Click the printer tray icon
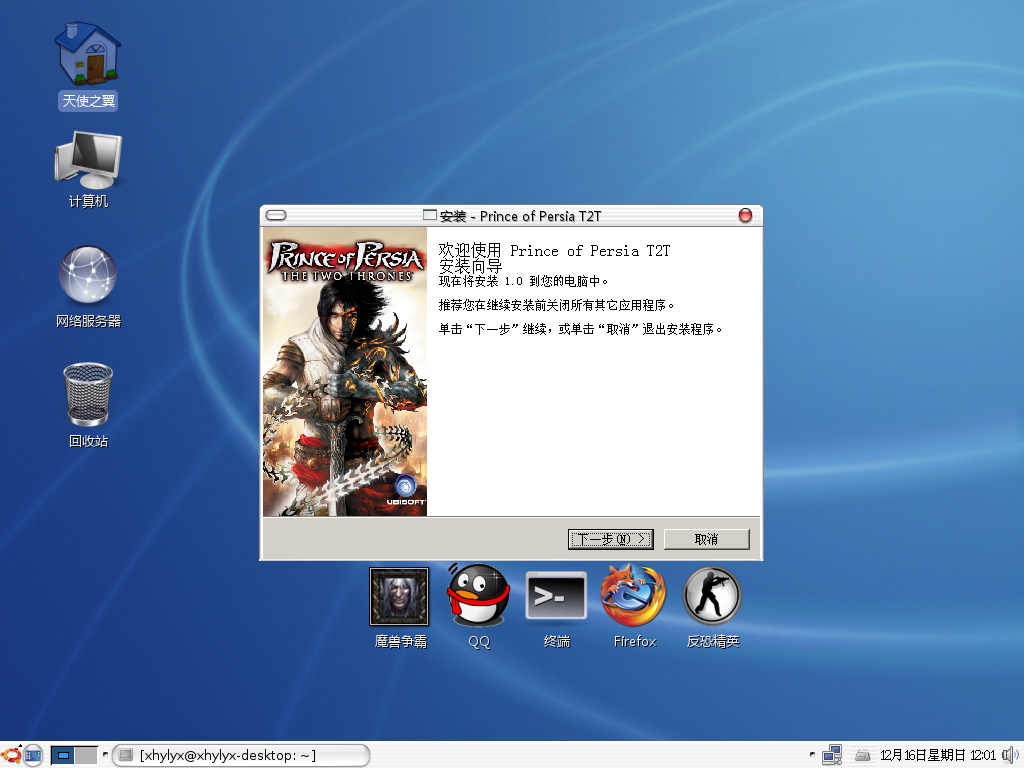 coord(863,756)
